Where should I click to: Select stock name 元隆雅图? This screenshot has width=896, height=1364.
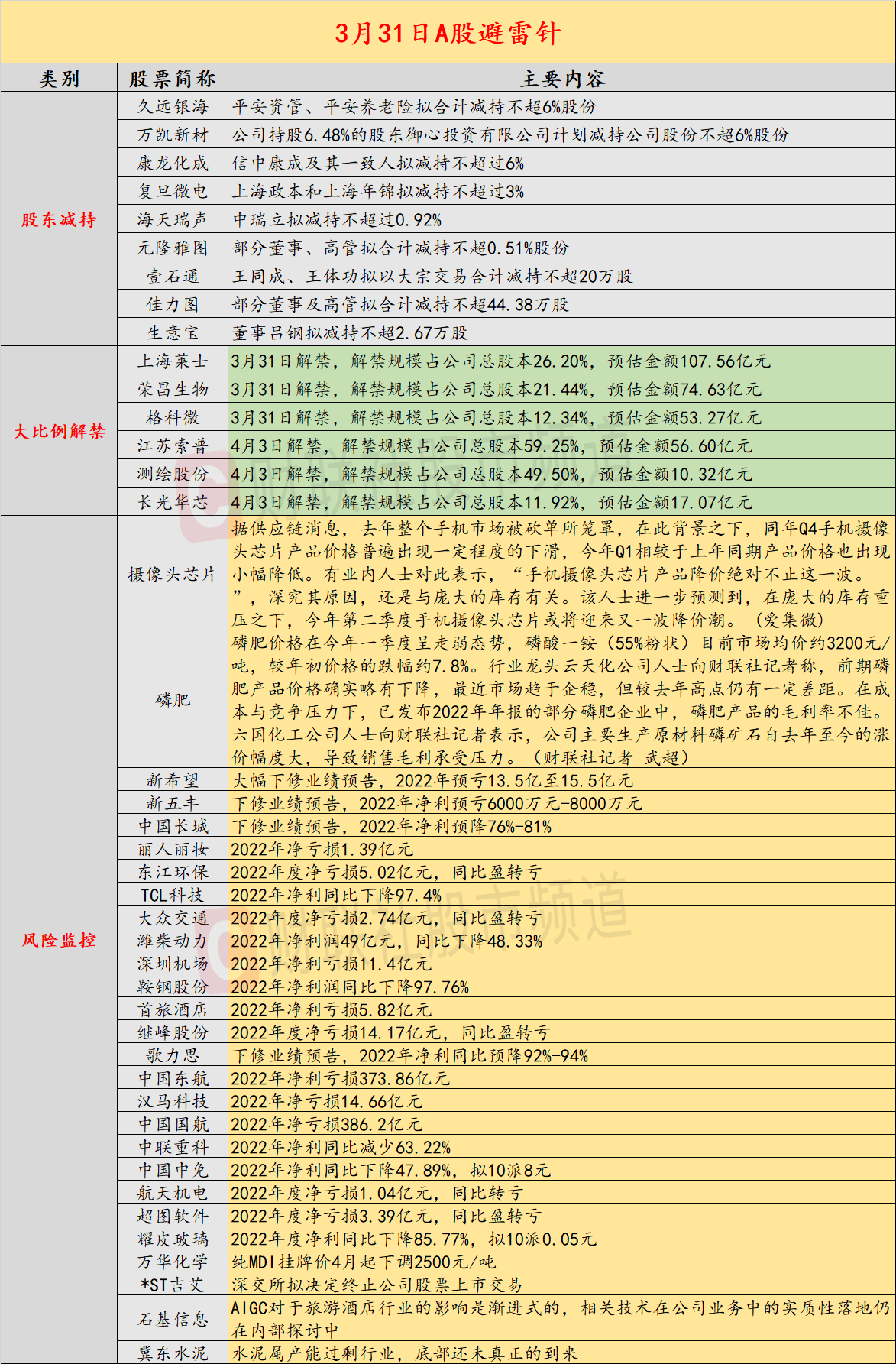(173, 248)
